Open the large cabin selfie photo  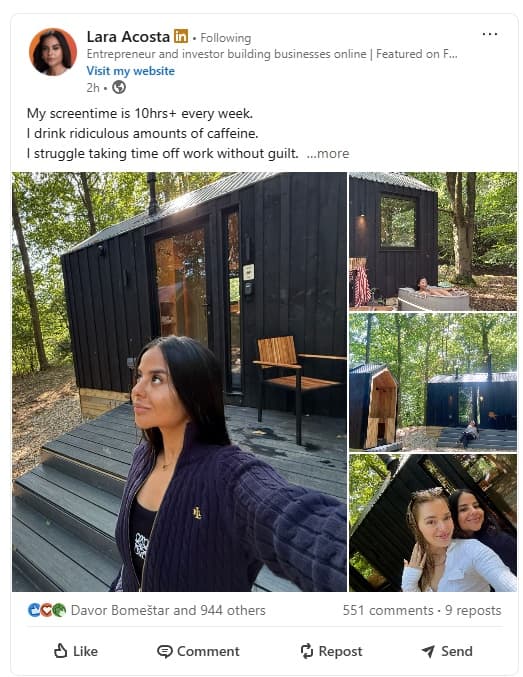[x=179, y=382]
